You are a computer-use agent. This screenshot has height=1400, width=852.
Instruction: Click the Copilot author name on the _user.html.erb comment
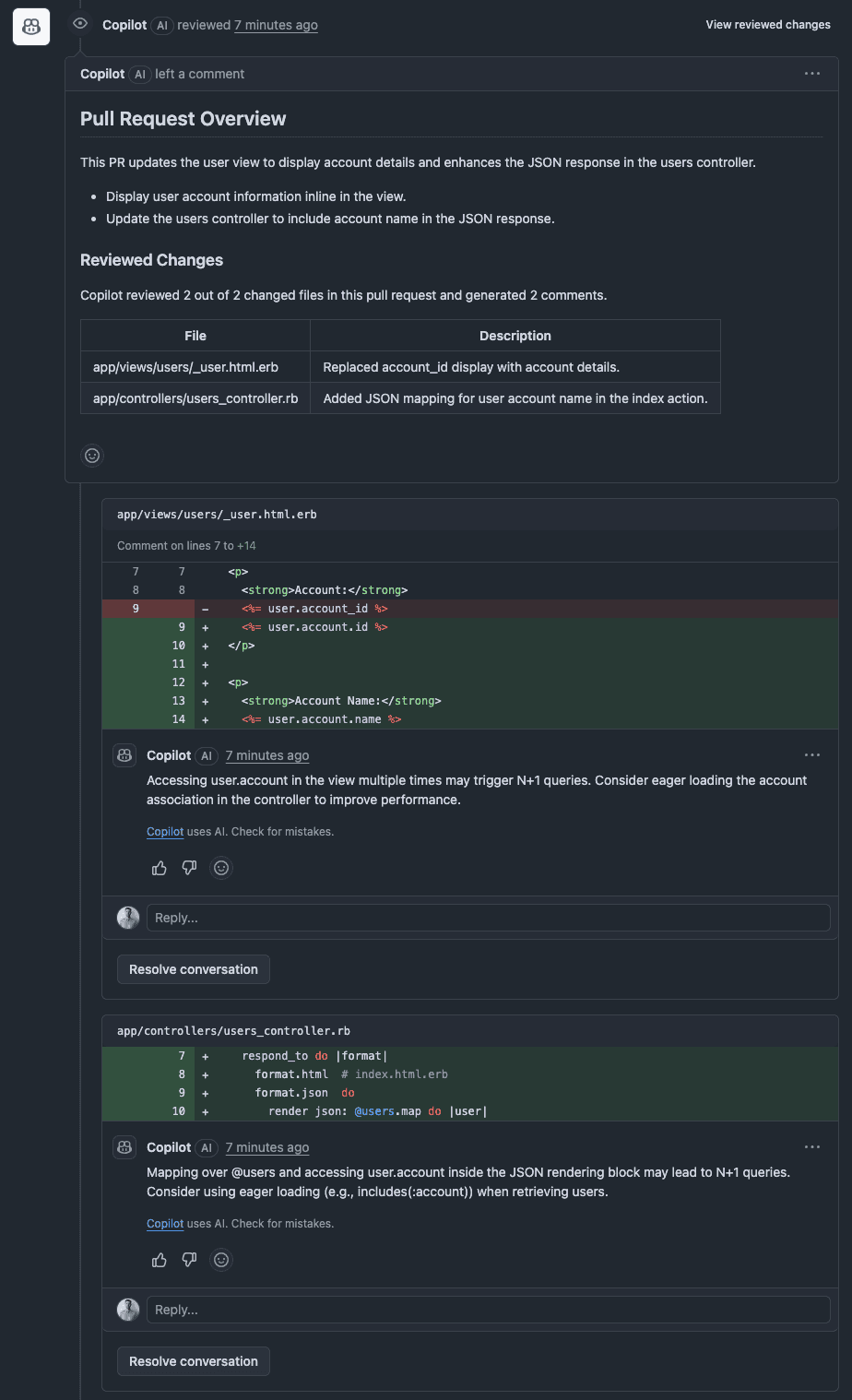tap(169, 755)
